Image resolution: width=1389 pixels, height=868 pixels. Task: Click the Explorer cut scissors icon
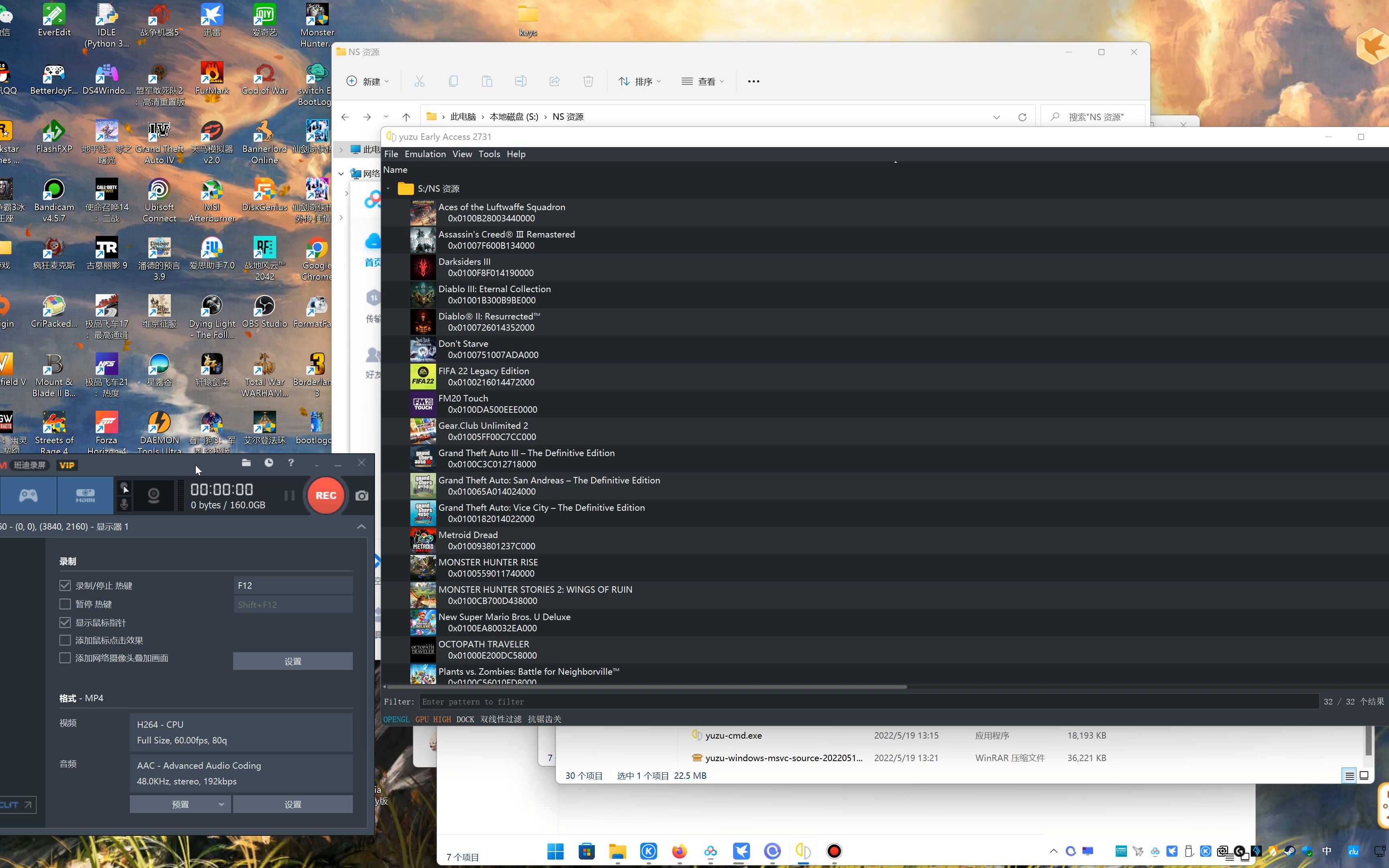(420, 82)
